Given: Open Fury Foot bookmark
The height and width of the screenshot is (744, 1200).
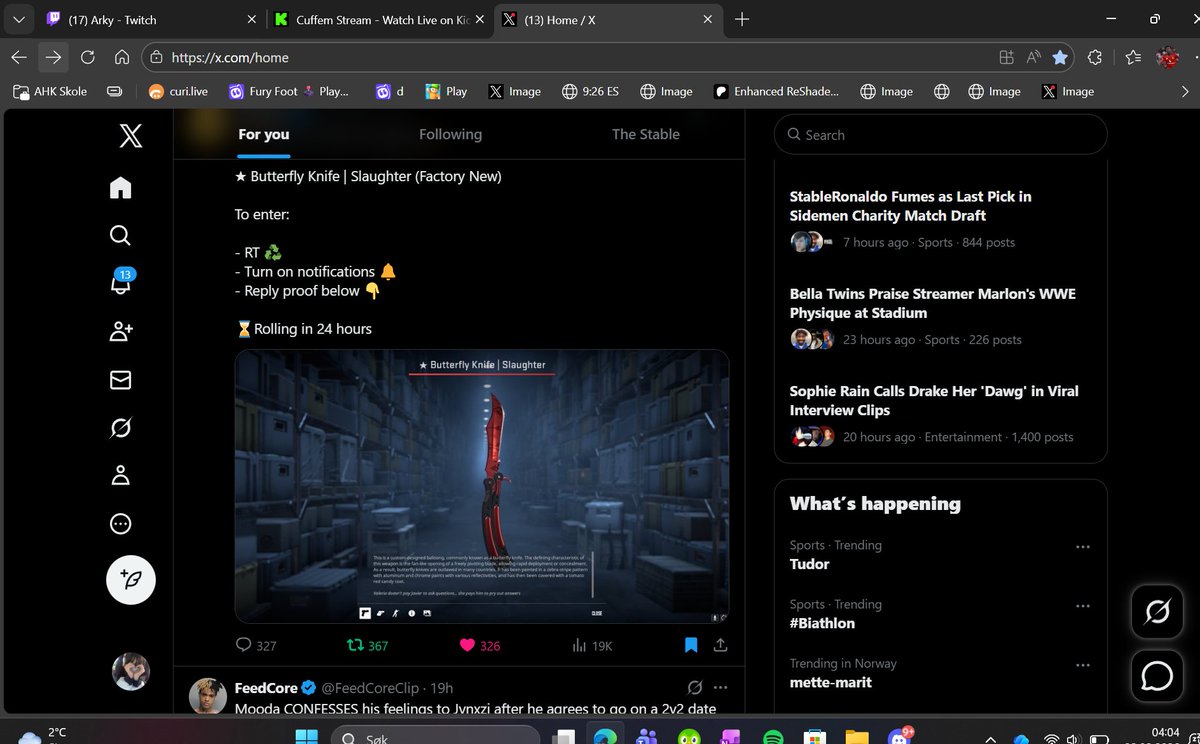Looking at the screenshot, I should (288, 91).
